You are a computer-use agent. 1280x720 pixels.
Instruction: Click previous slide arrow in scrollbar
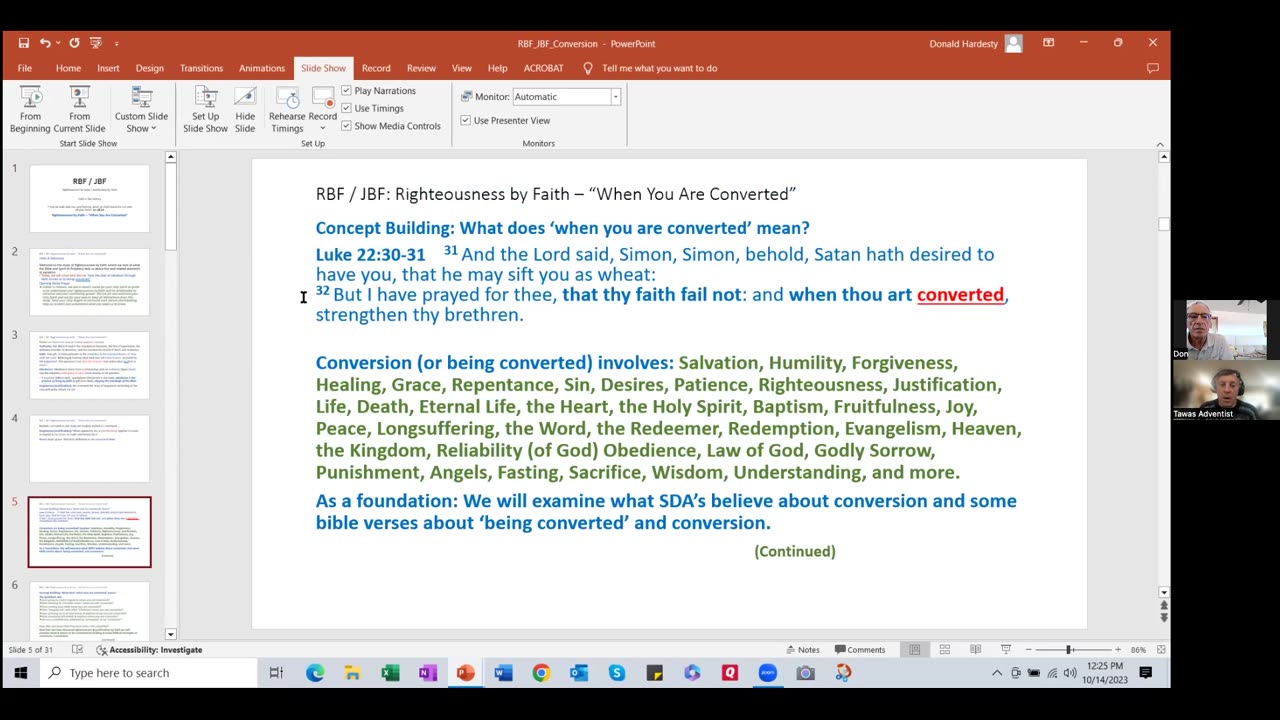1163,605
